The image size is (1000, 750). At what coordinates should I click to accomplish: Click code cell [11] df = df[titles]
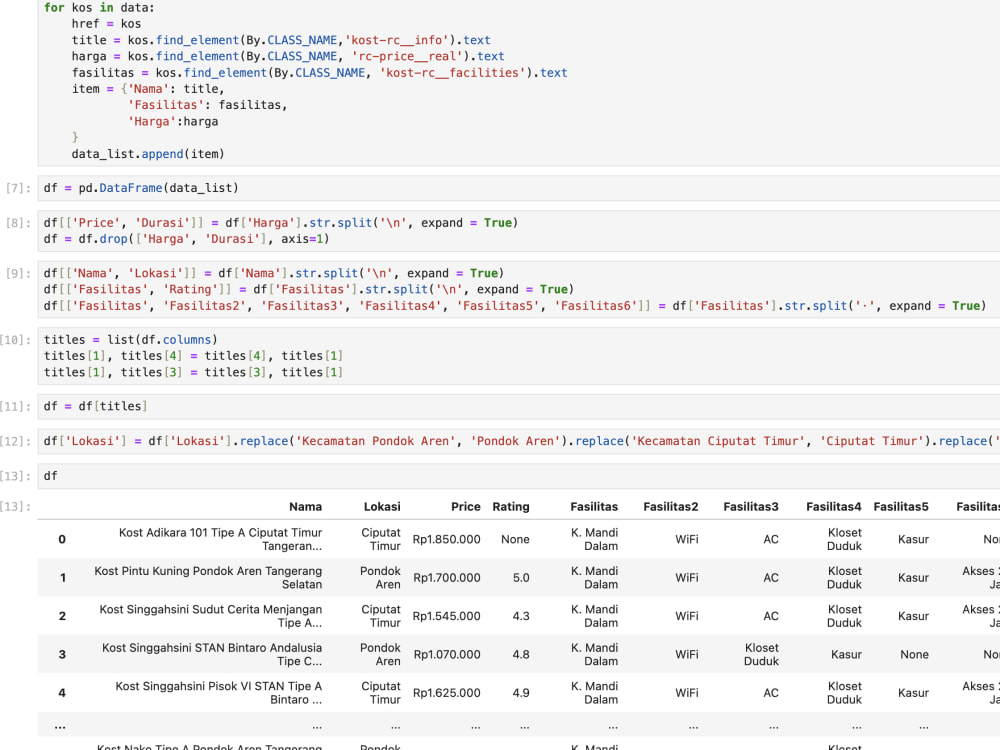click(518, 406)
